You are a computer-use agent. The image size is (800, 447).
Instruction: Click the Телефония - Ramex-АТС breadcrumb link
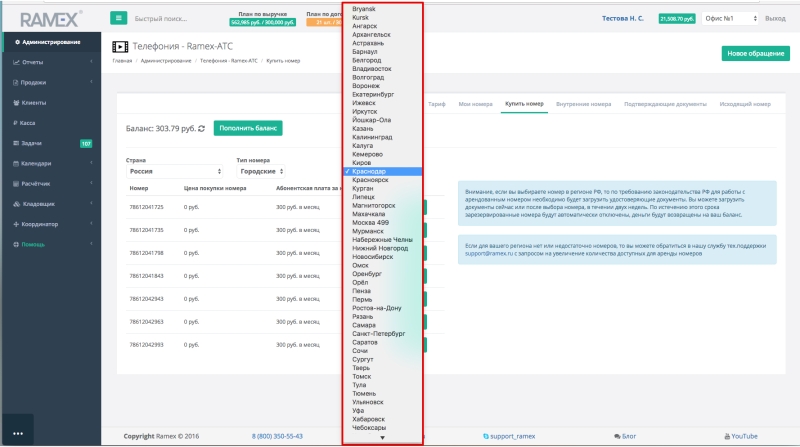229,61
